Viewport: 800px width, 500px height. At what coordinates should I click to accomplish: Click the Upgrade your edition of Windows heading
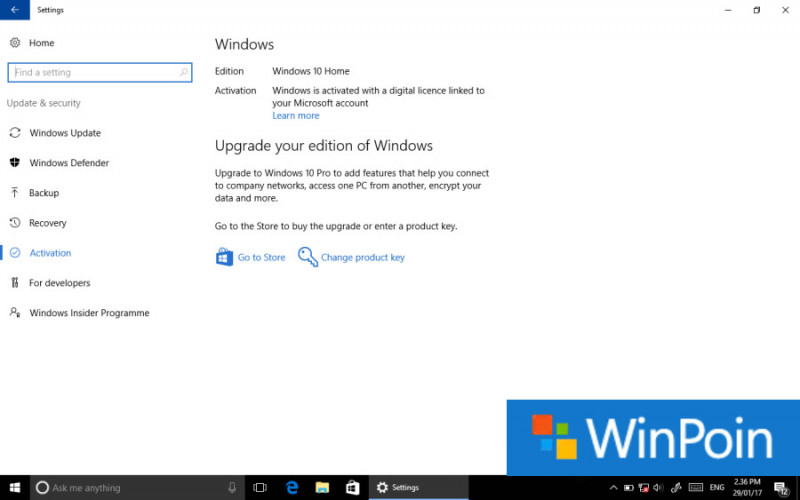323,146
